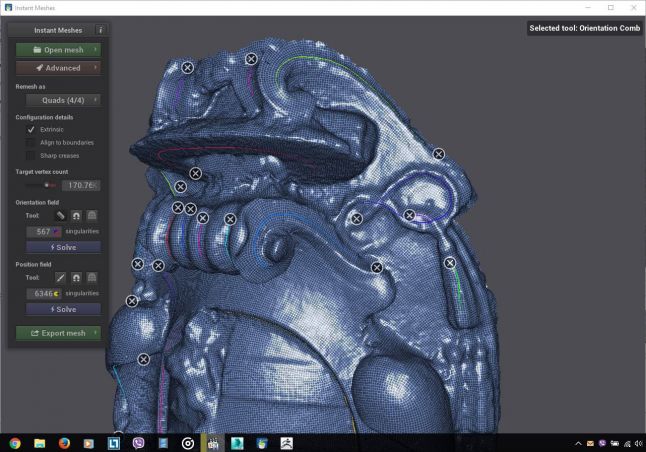Select the orientation scare brush (ghost) tool

click(x=92, y=215)
